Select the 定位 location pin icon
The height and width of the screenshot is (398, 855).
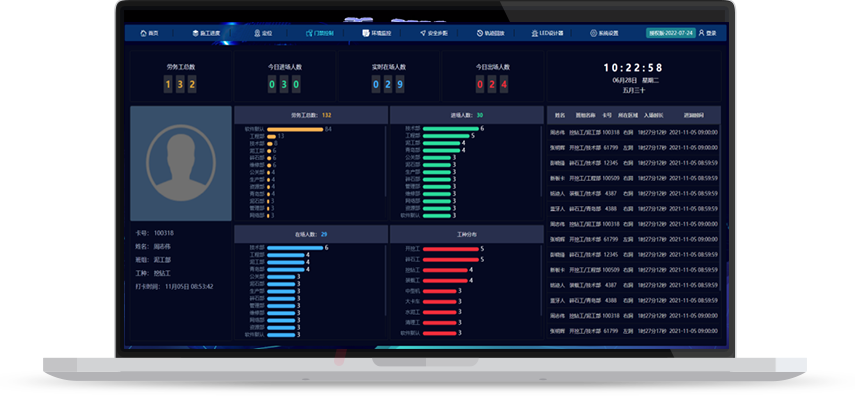click(257, 33)
